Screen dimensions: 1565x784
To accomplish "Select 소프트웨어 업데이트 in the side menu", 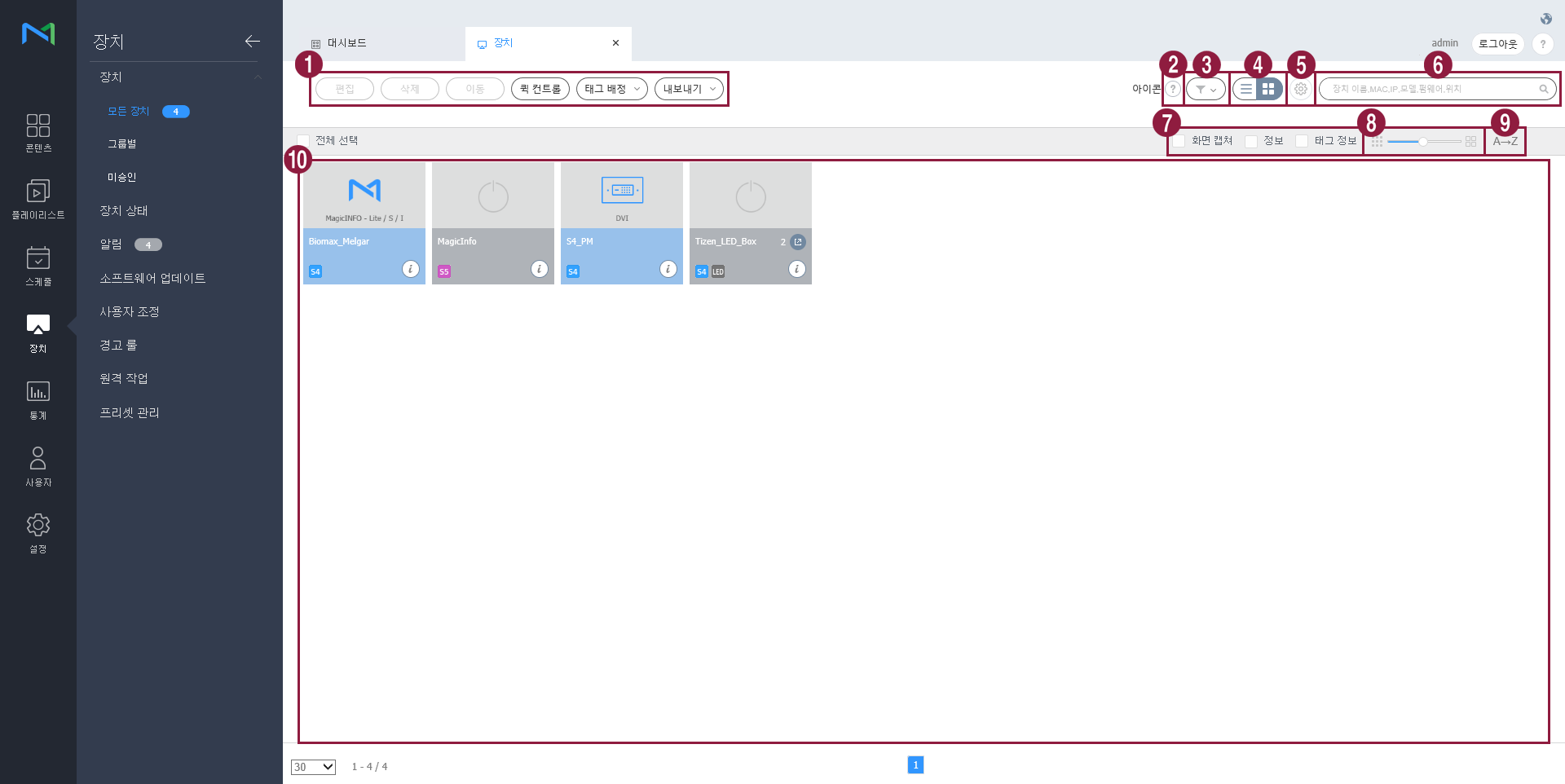I will pyautogui.click(x=152, y=278).
